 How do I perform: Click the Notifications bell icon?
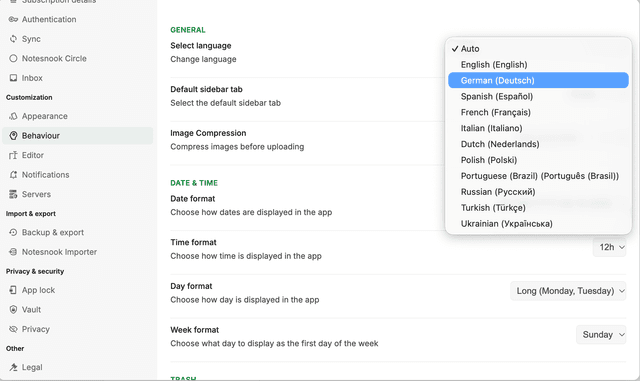13,175
